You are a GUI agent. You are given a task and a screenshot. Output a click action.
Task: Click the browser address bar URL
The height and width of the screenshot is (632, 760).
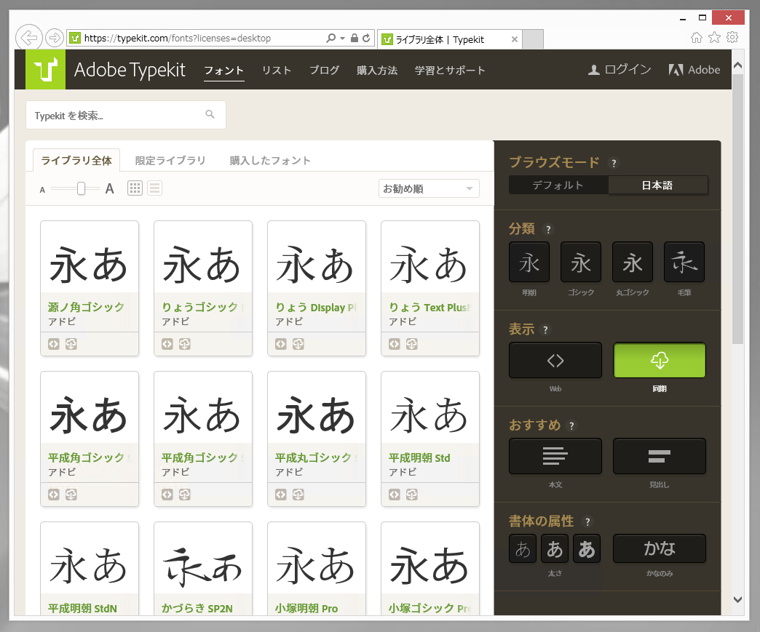177,38
